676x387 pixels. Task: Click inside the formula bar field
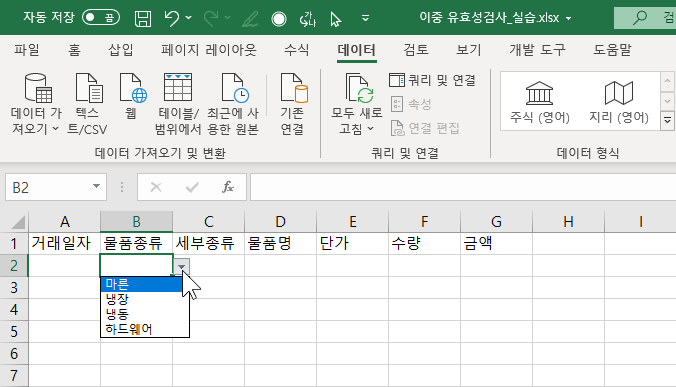point(463,187)
